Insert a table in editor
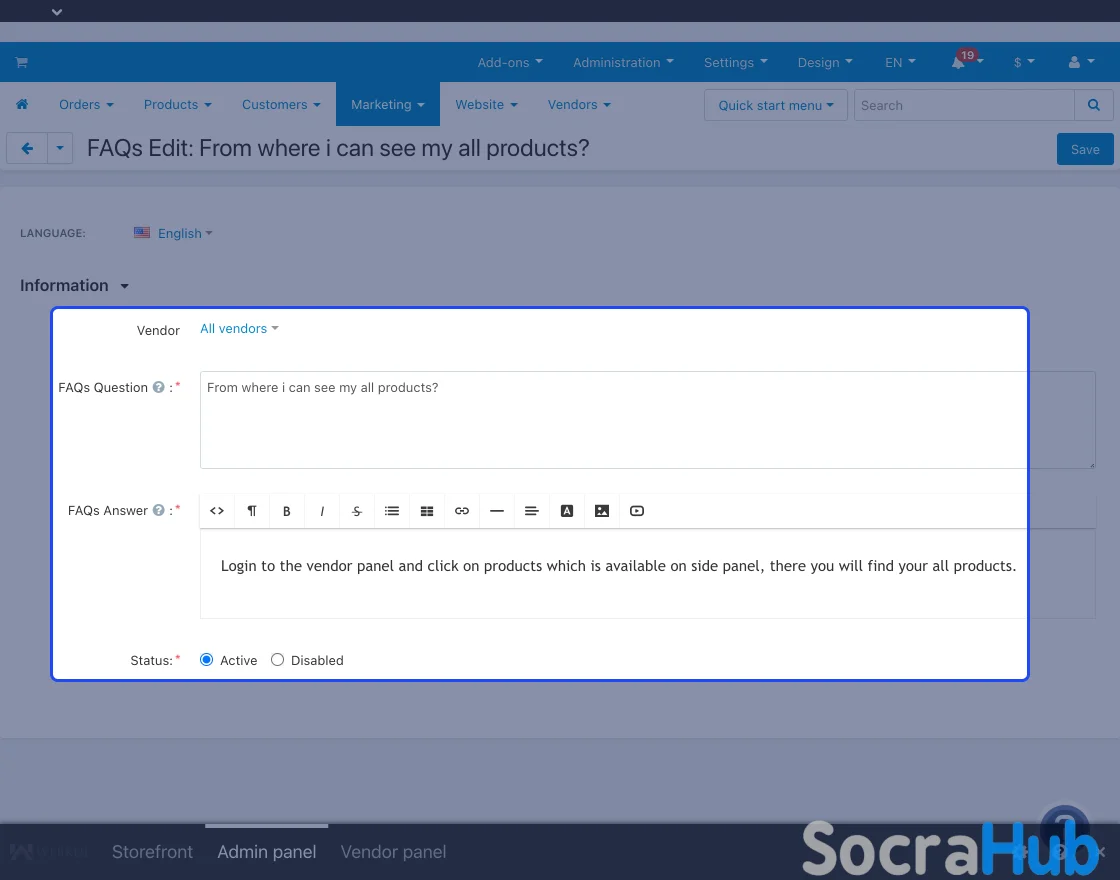The image size is (1120, 880). coord(427,511)
